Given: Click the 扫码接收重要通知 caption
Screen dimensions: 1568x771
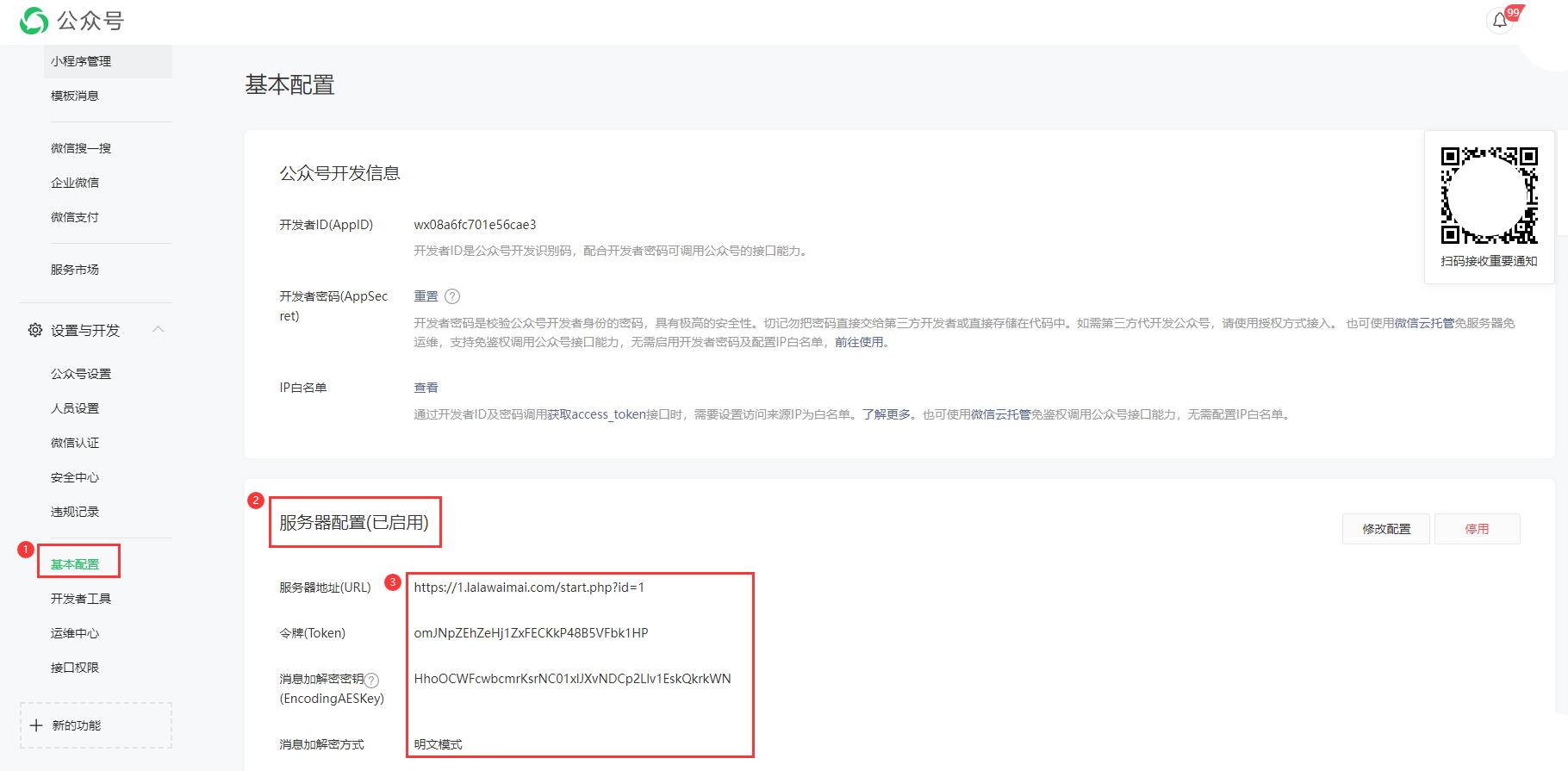Looking at the screenshot, I should (x=1489, y=261).
